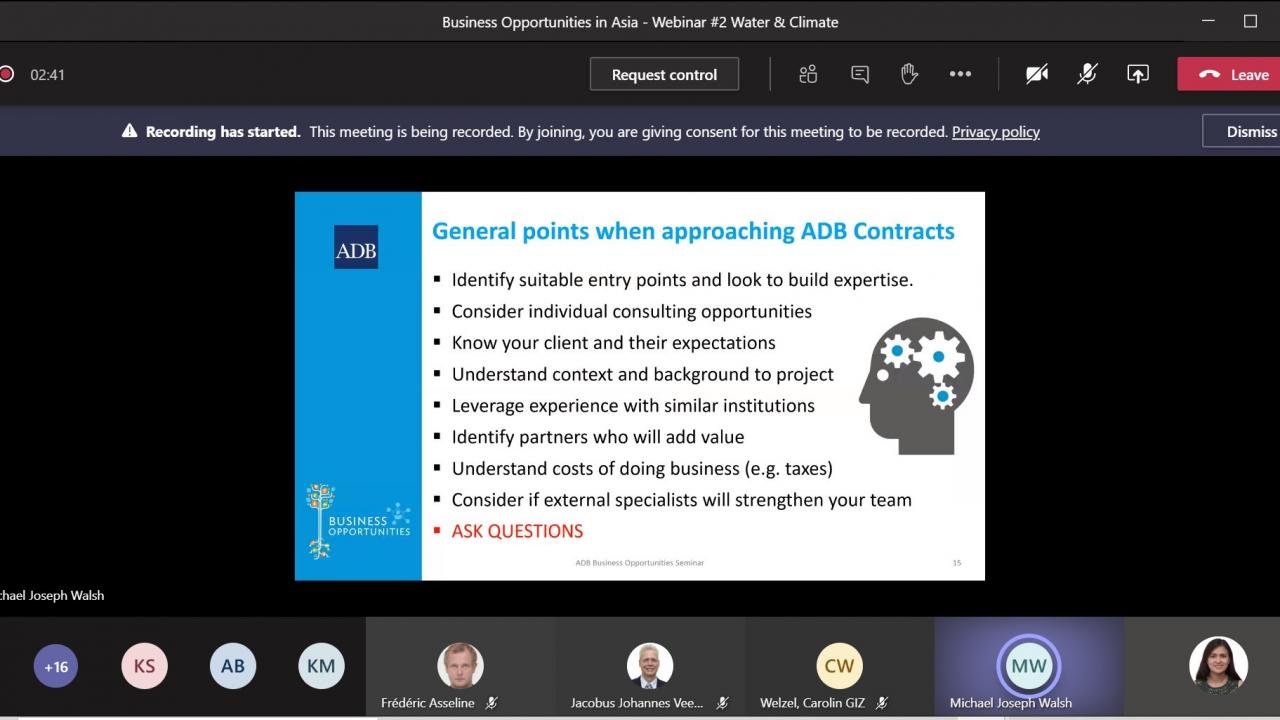Click the head with gears graphic
This screenshot has height=720, width=1280.
916,386
